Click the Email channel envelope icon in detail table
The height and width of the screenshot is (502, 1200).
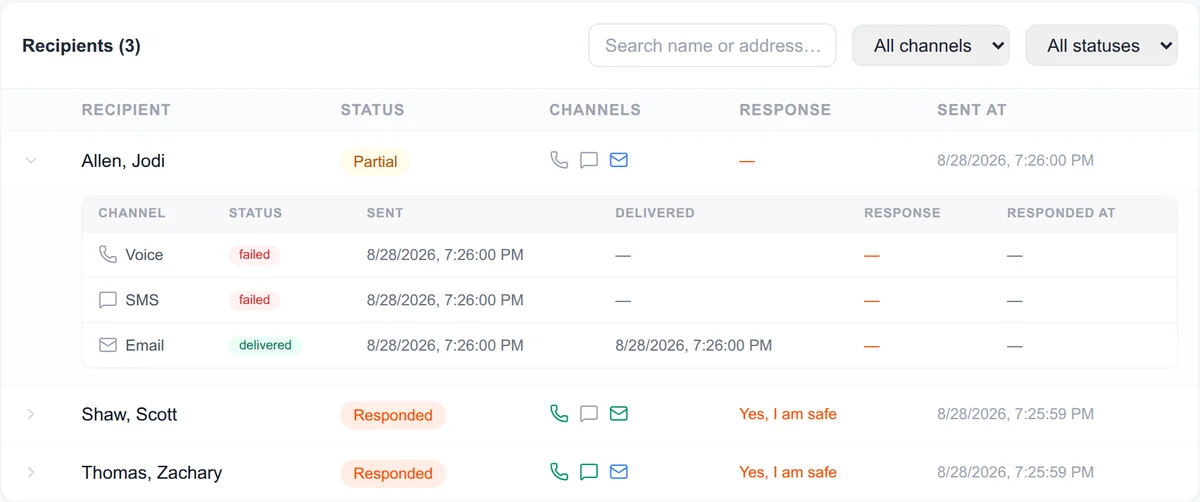[108, 344]
